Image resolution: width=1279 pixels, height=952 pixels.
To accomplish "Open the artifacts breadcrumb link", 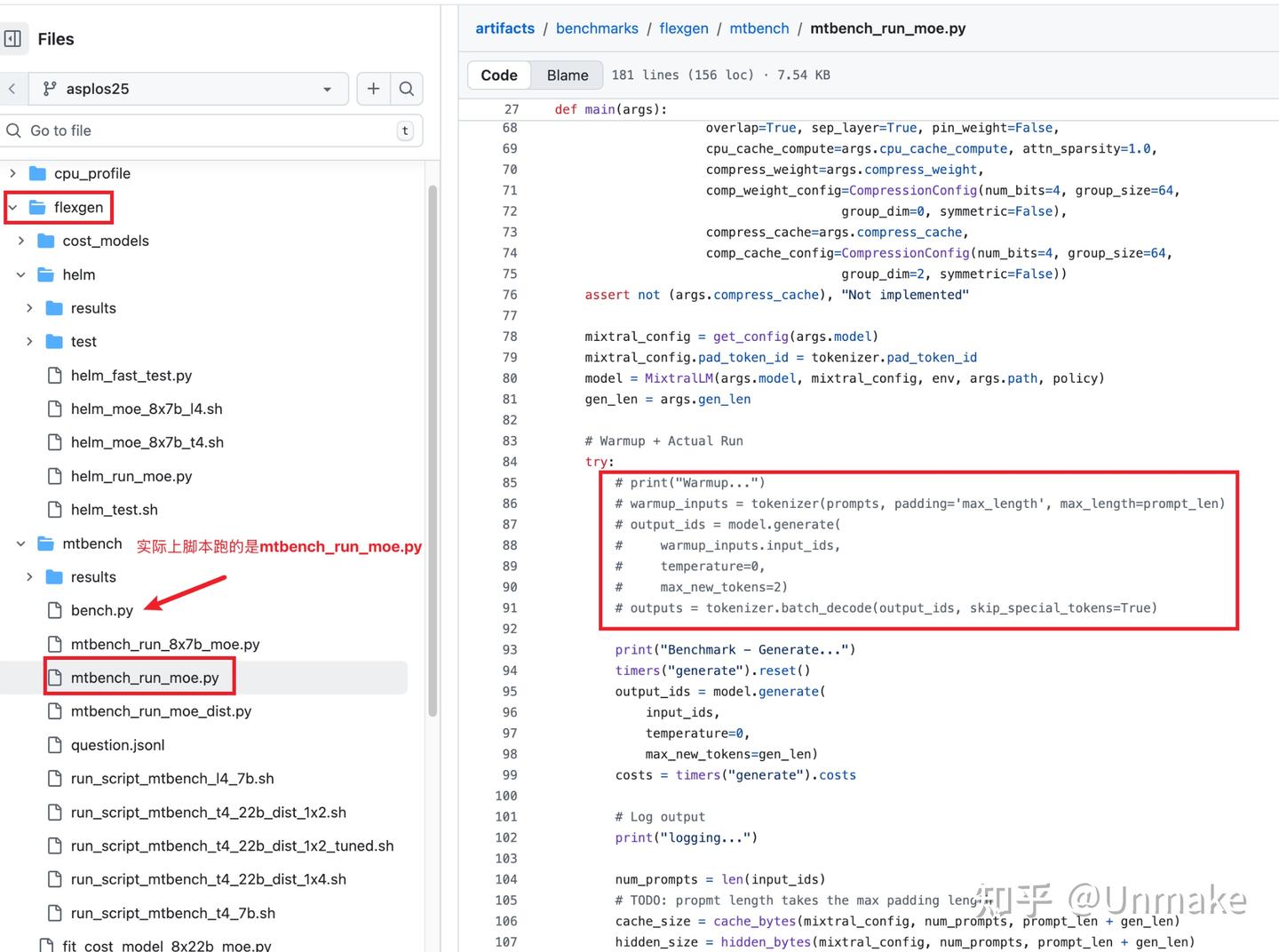I will tap(504, 28).
